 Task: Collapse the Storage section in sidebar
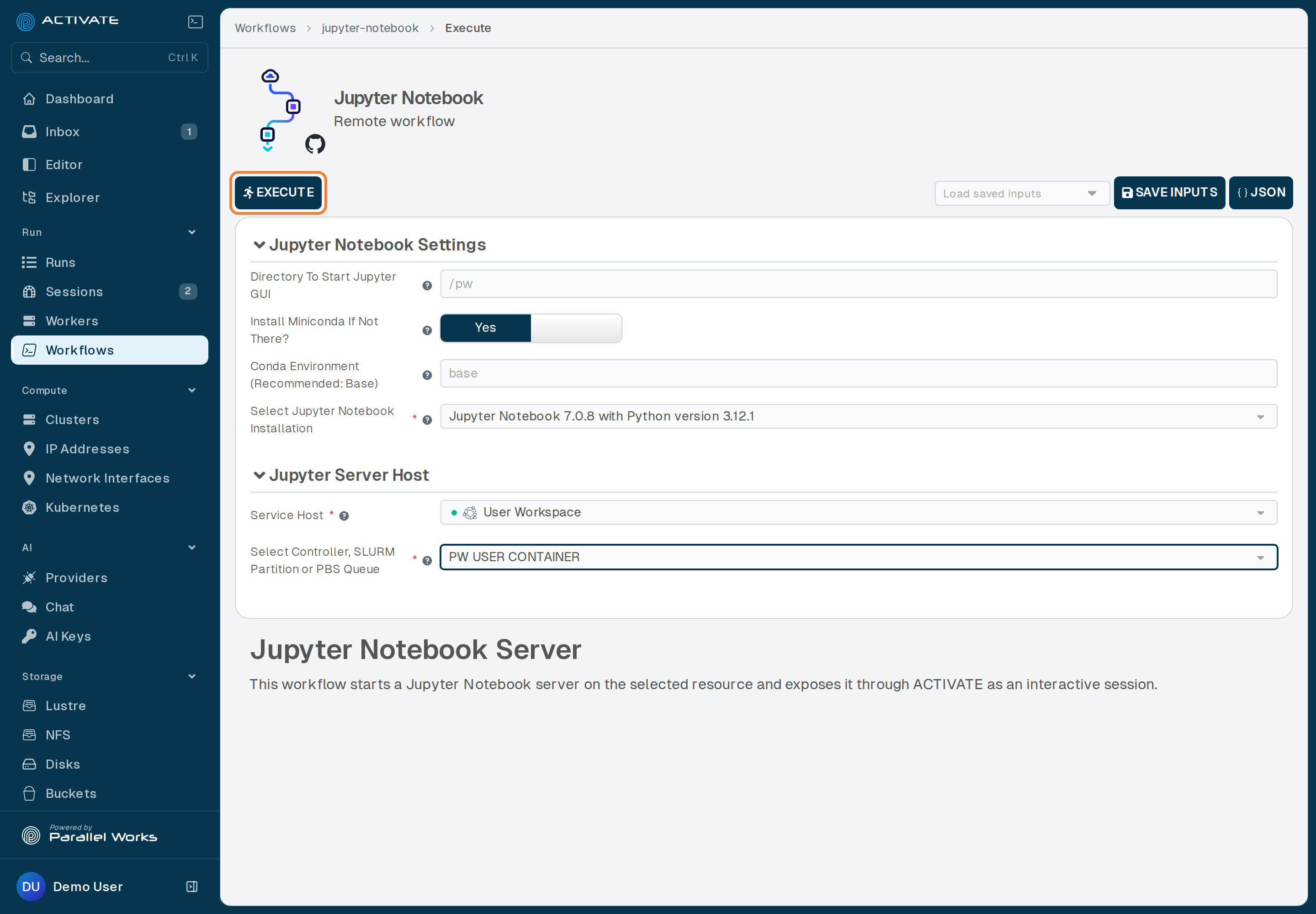pos(192,676)
